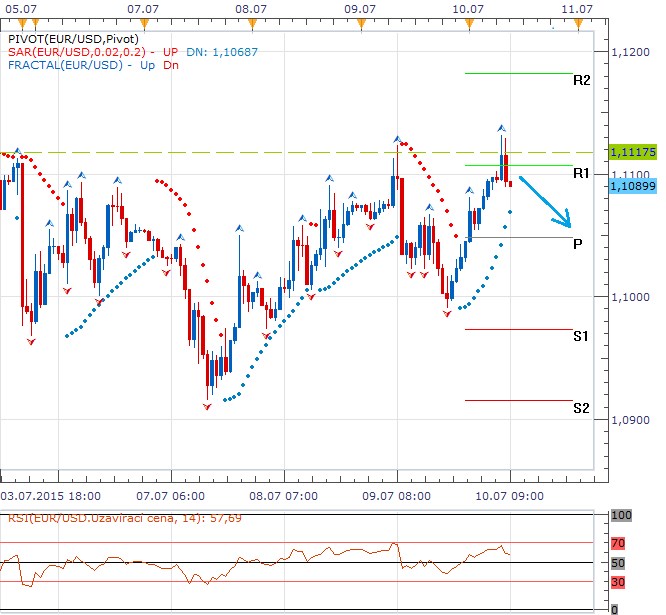The width and height of the screenshot is (666, 615).
Task: Click the 1,11175 green price tag
Action: coord(633,152)
